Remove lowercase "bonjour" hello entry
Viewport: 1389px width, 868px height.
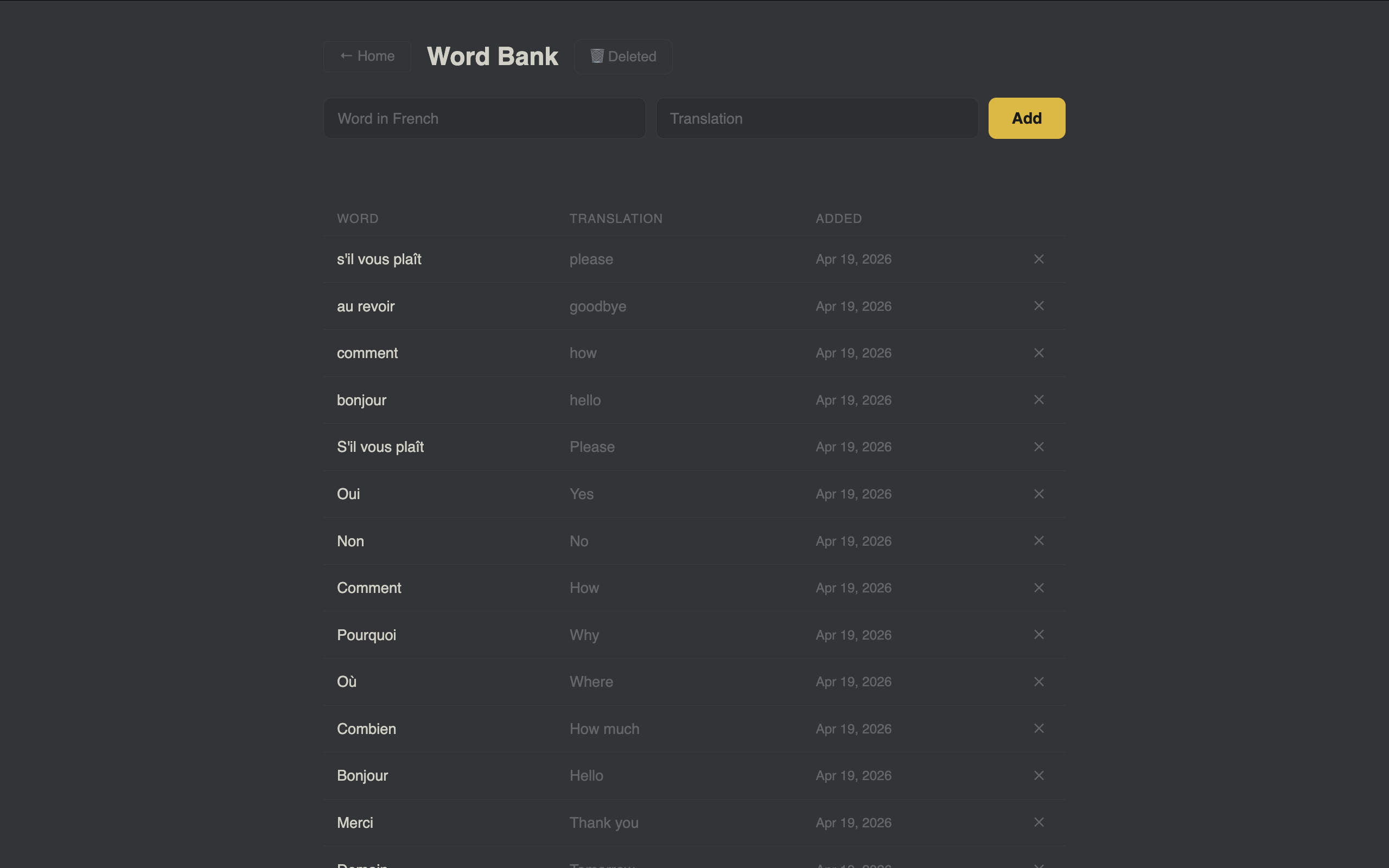(1038, 400)
